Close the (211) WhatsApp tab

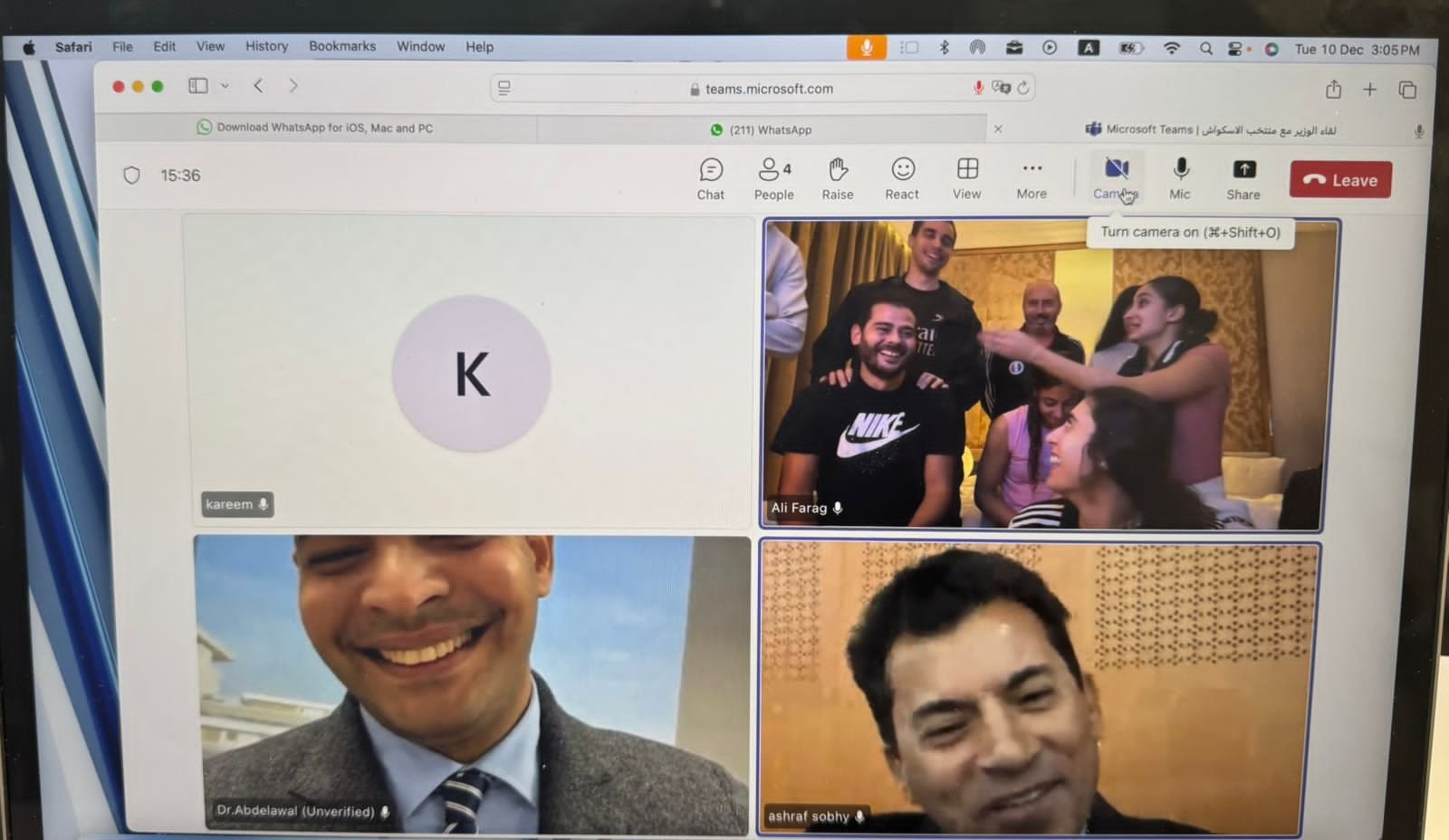point(998,129)
